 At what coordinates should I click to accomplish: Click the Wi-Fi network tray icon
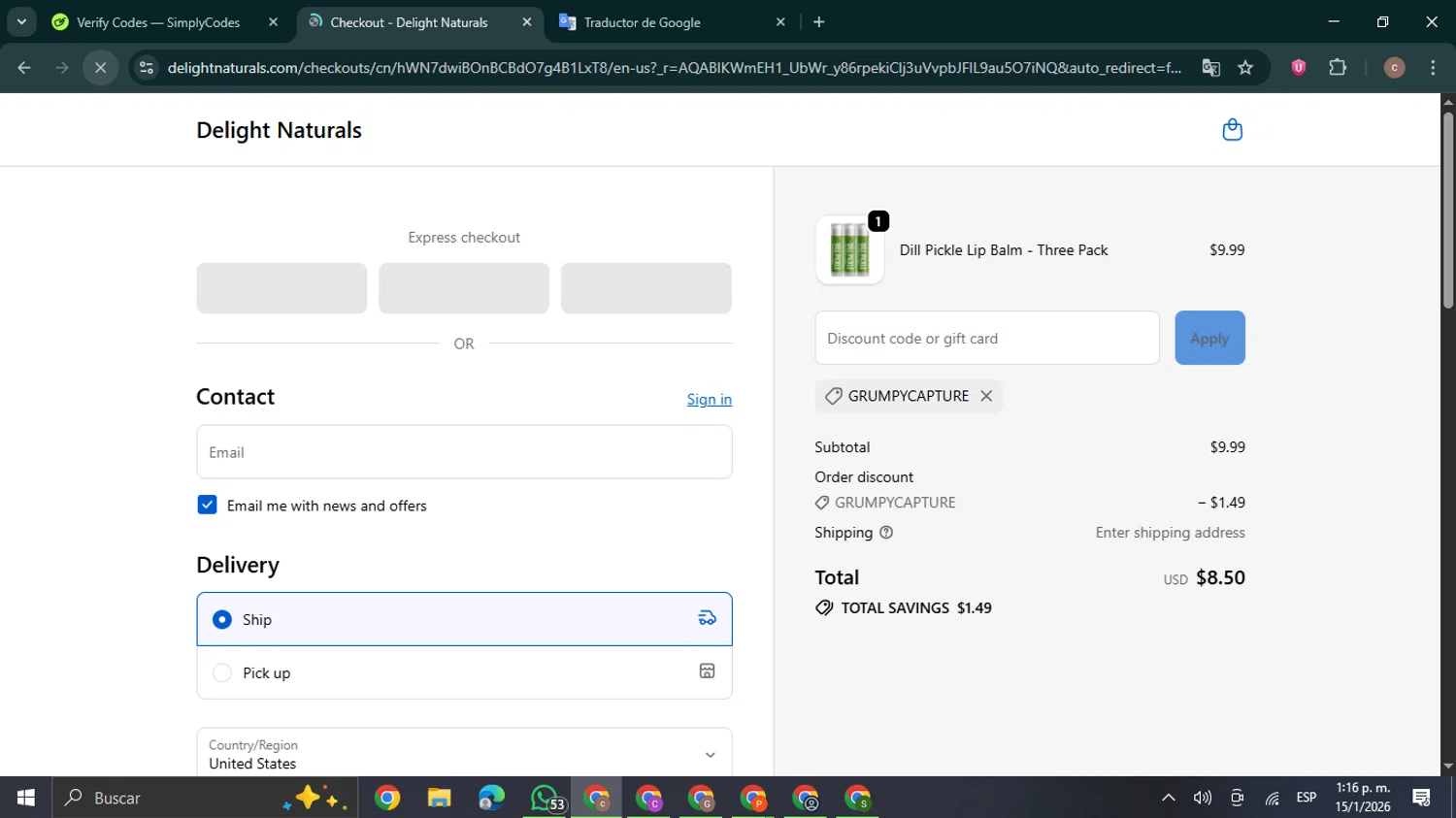[1272, 798]
